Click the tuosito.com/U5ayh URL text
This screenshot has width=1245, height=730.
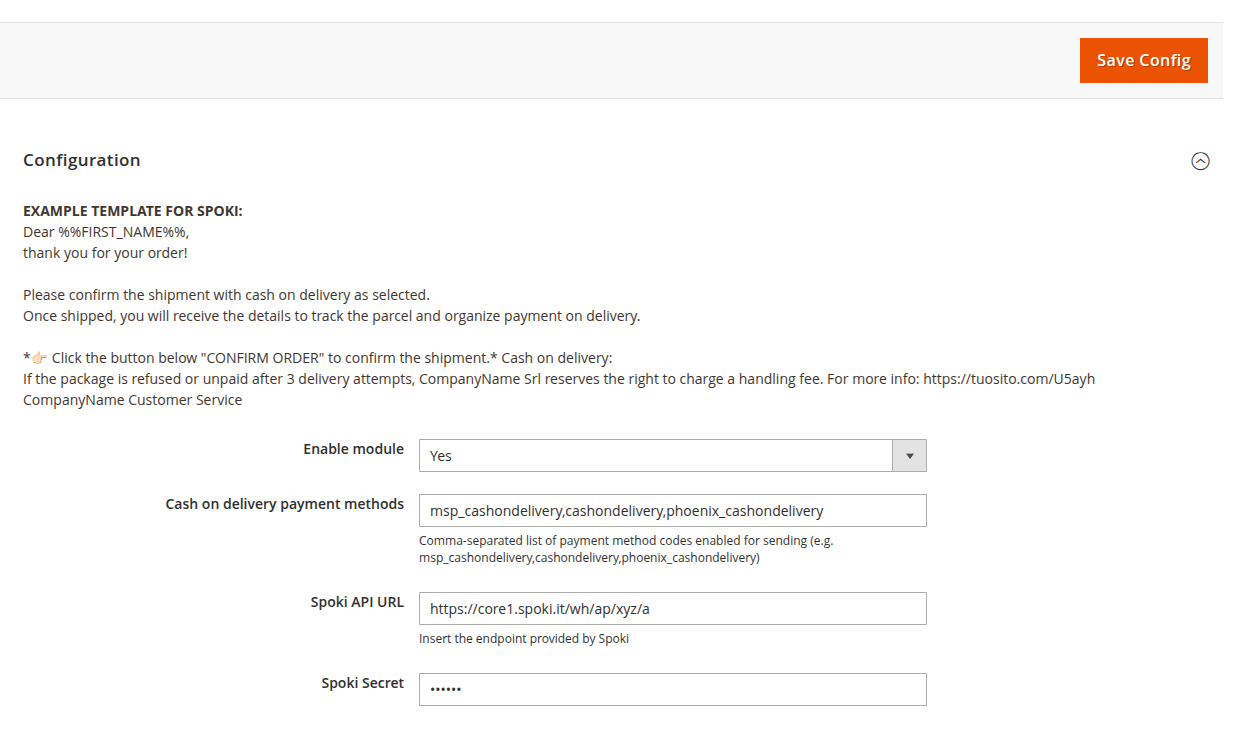[x=1009, y=379]
